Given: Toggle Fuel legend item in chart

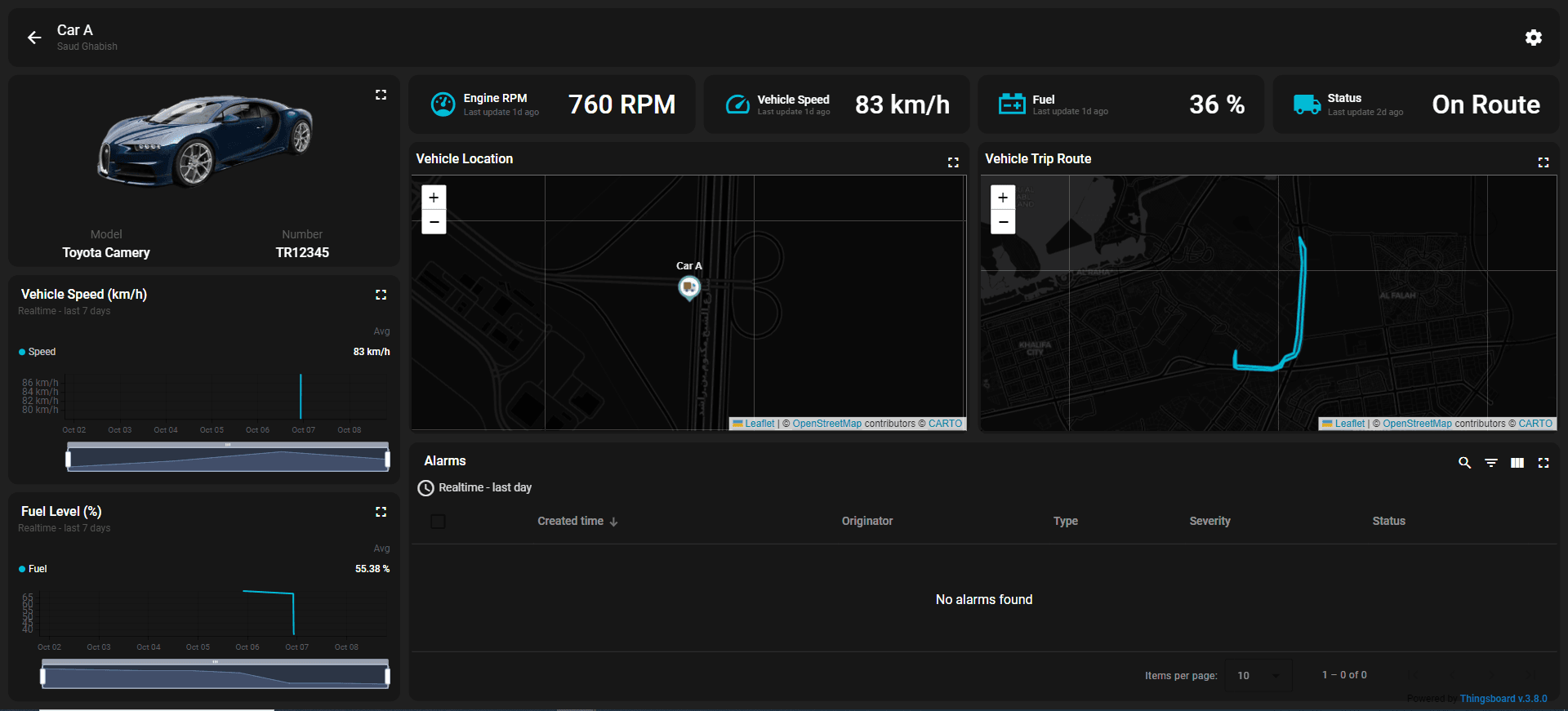Looking at the screenshot, I should click(x=33, y=569).
